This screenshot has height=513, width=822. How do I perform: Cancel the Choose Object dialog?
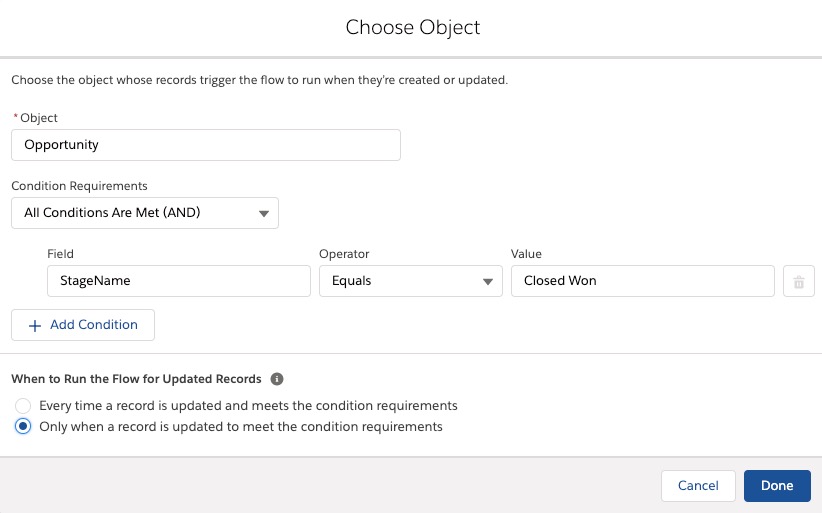pos(698,486)
